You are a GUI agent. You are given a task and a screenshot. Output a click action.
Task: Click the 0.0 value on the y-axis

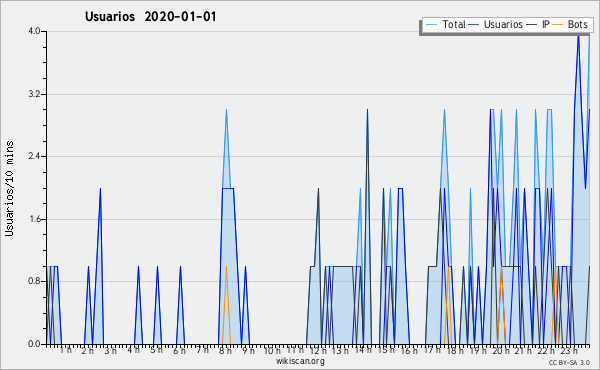pos(34,344)
